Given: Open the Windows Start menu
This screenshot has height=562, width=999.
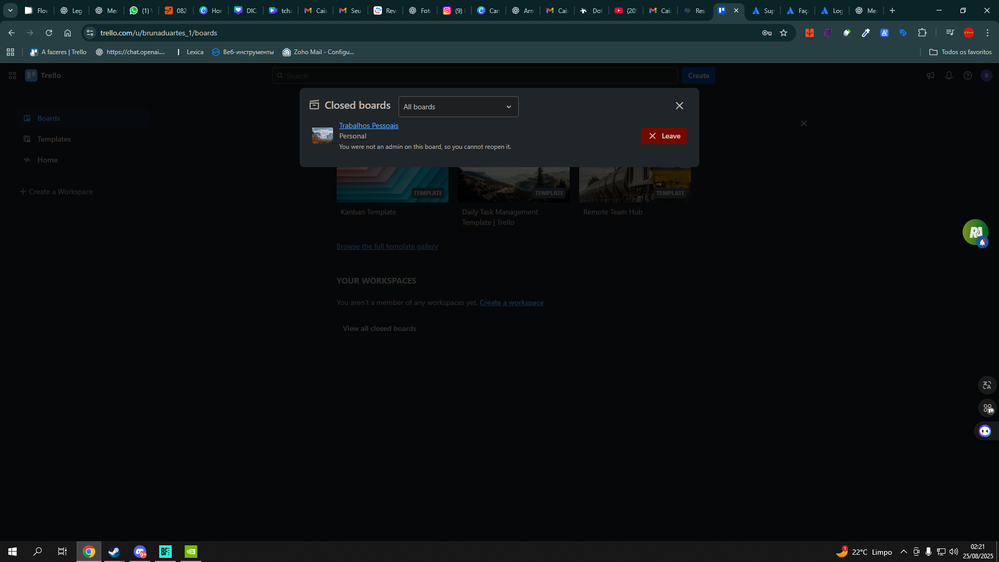Looking at the screenshot, I should click(x=12, y=552).
